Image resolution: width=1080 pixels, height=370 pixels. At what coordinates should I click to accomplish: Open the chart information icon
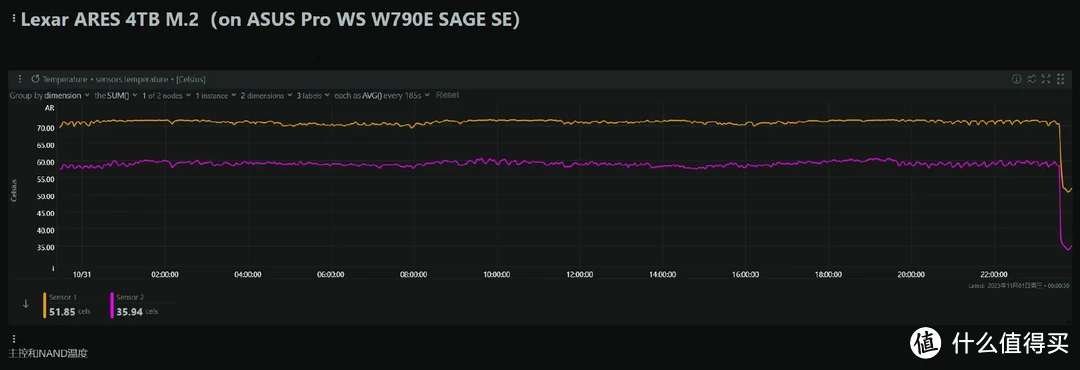pos(1016,79)
